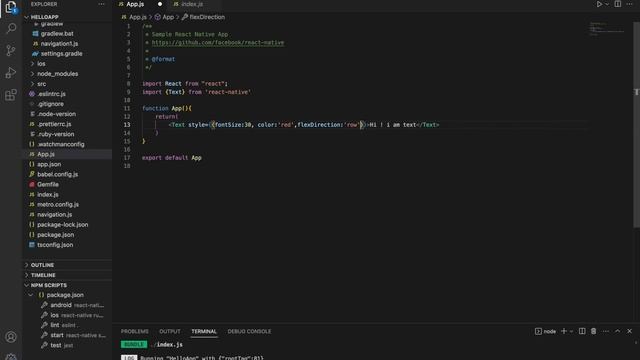The height and width of the screenshot is (360, 640).
Task: Run the code with play icon
Action: [x=599, y=4]
